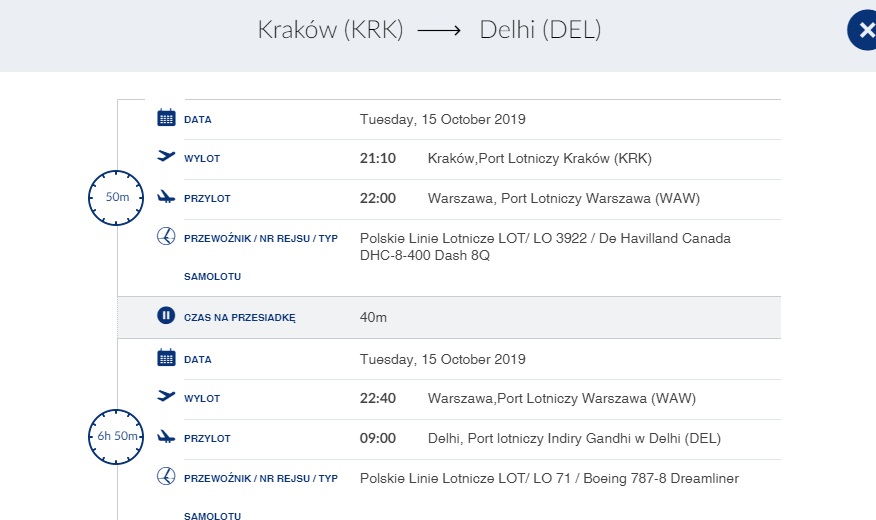Select the Kraków (KRK) origin heading
The image size is (876, 520).
(330, 30)
